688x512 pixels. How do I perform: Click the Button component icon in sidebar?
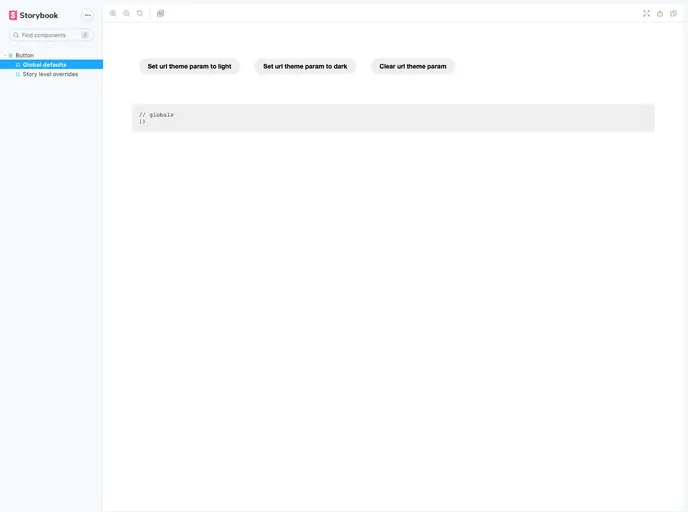tap(11, 55)
